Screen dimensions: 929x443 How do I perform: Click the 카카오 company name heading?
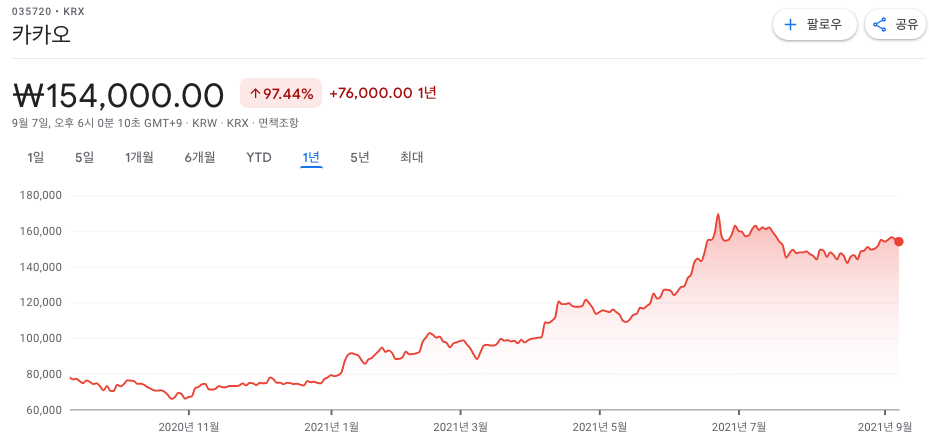click(41, 34)
